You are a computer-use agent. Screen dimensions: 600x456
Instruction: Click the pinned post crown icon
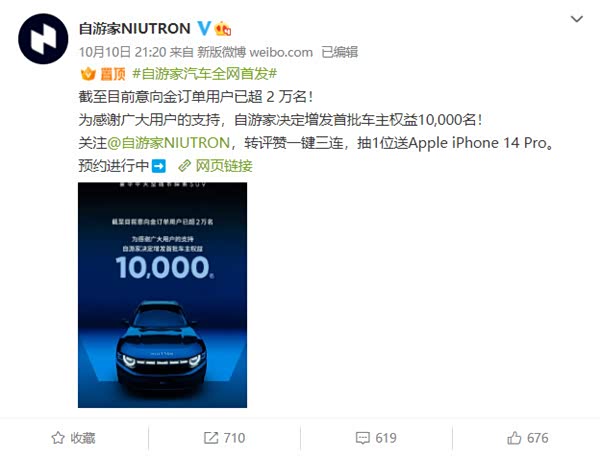[88, 73]
